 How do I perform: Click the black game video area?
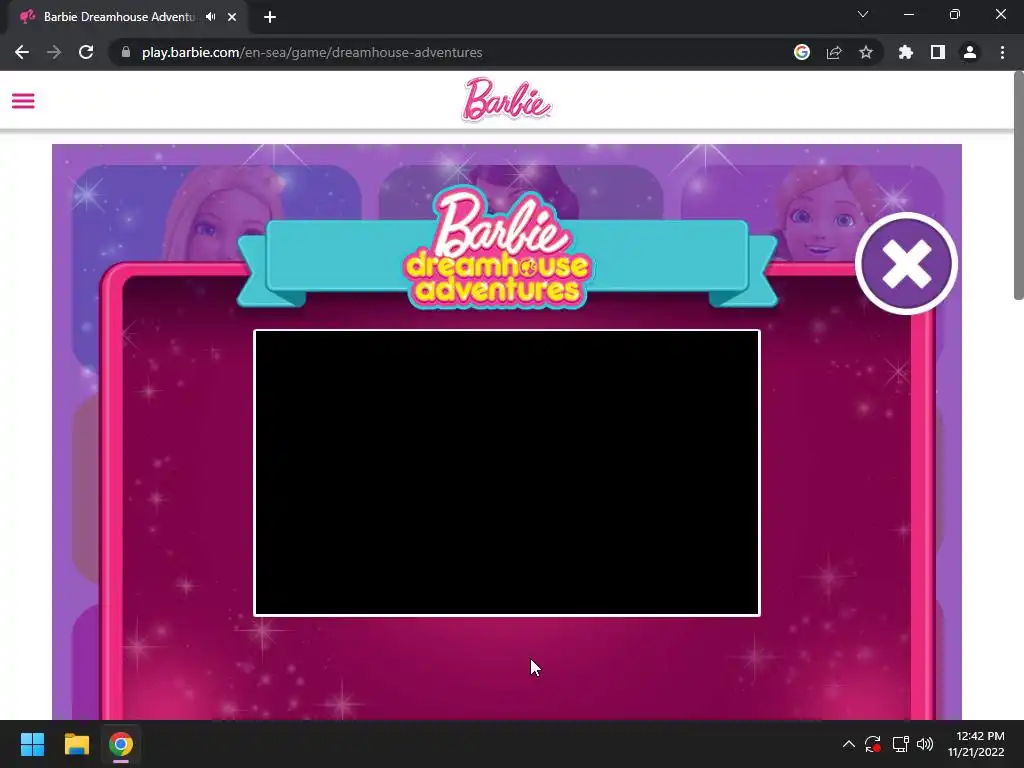click(507, 473)
